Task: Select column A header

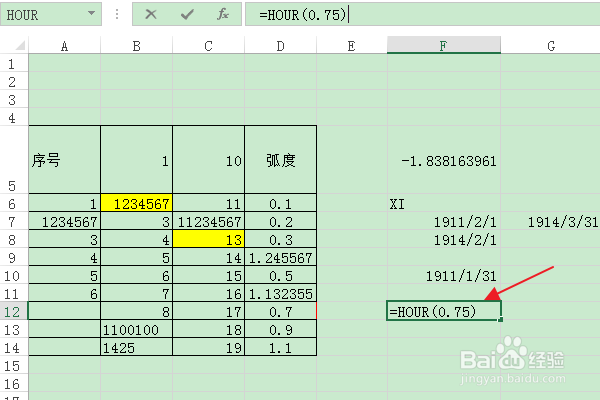Action: [64, 46]
